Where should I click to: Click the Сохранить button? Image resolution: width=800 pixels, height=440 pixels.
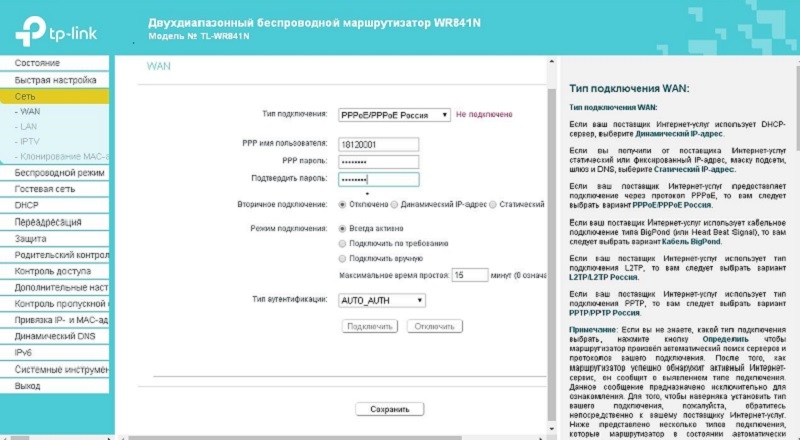(x=389, y=409)
